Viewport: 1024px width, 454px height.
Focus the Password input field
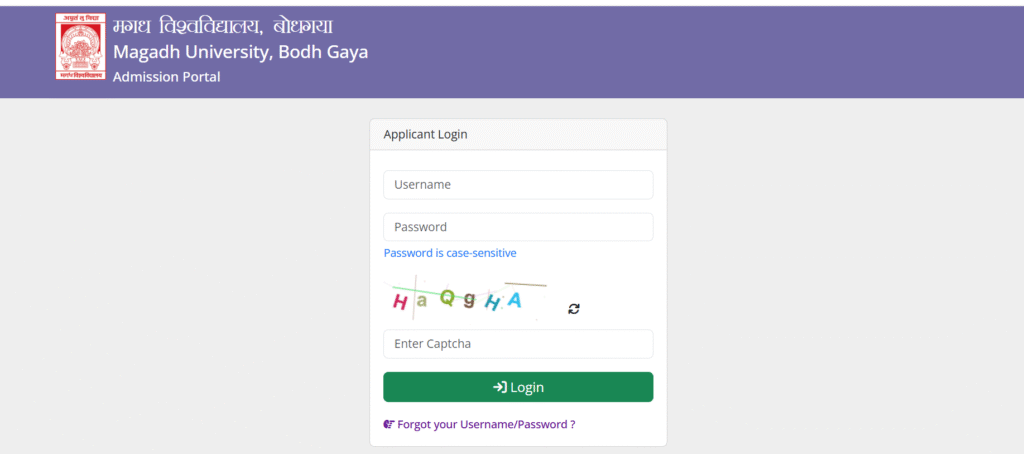[x=518, y=227]
